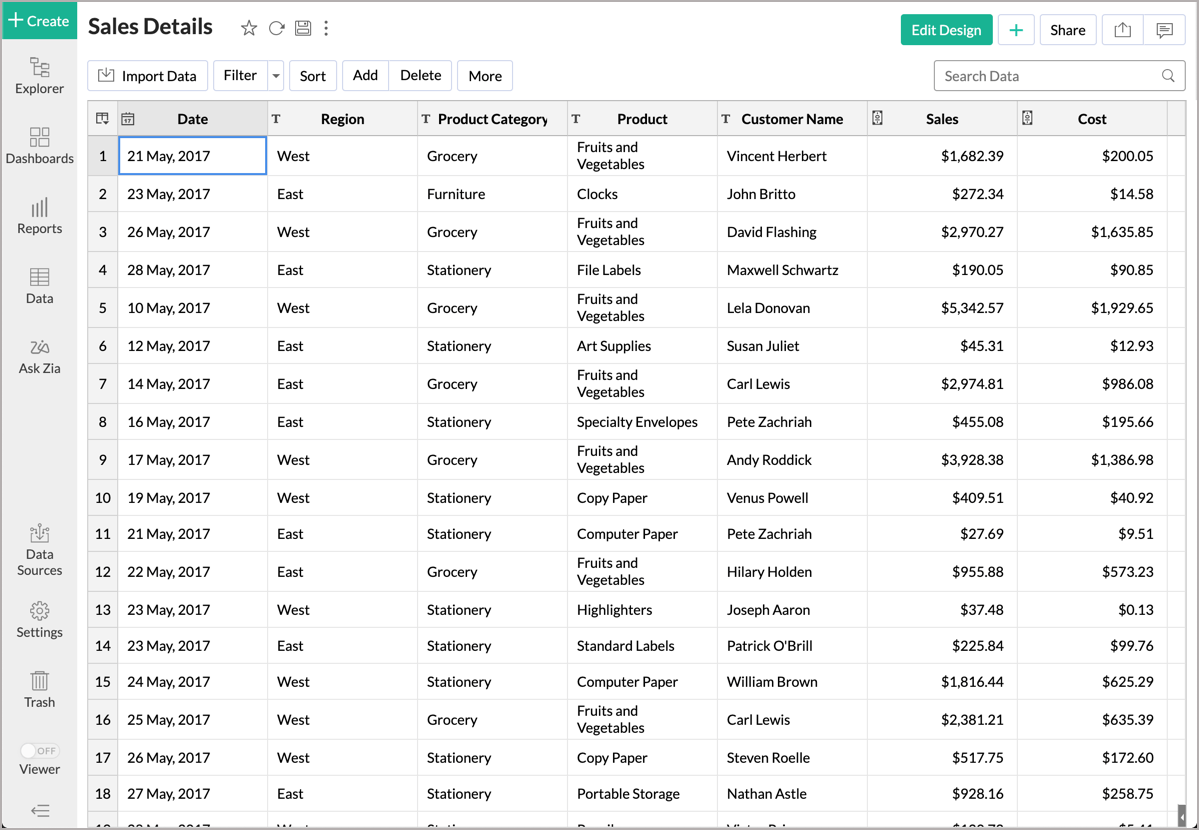Open Trash in left sidebar
This screenshot has width=1199, height=830.
point(40,690)
